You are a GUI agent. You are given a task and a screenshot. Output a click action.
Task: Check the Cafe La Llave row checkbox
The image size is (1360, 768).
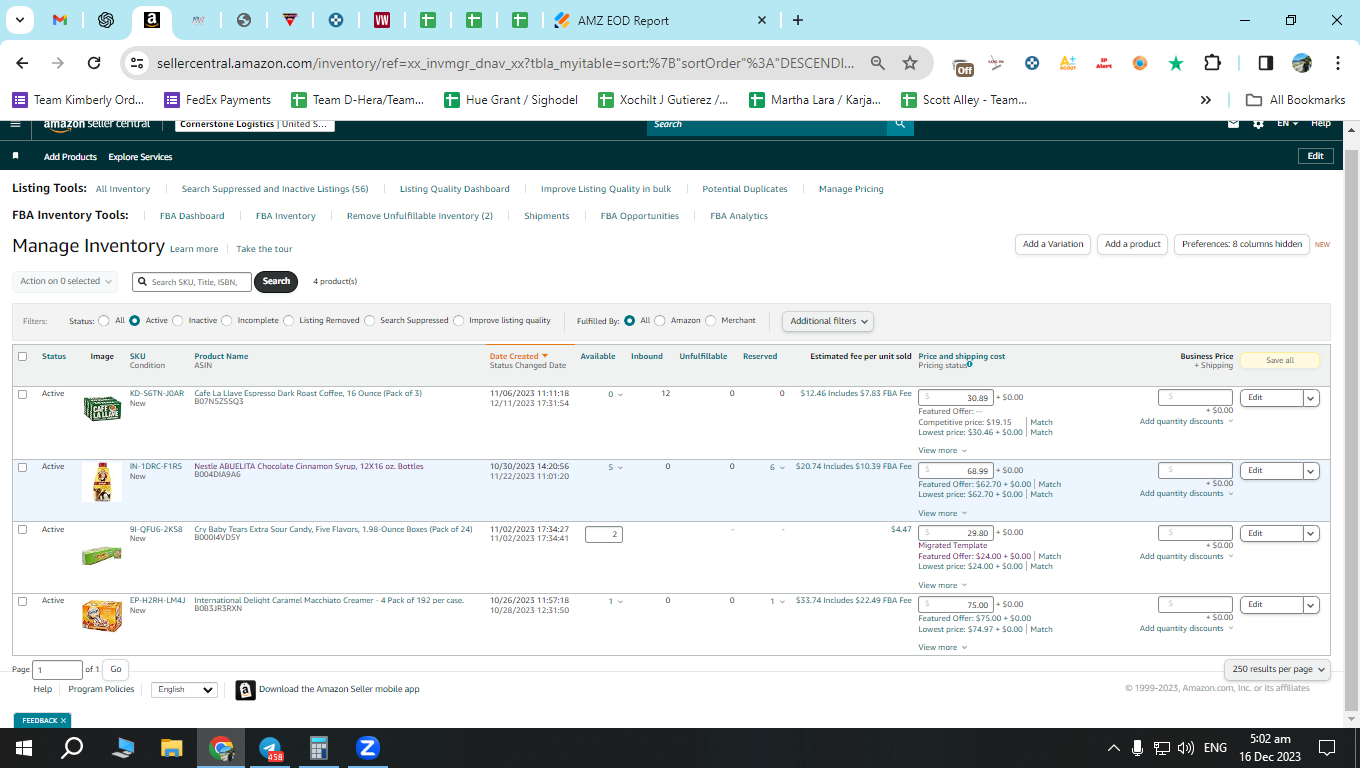coord(23,394)
